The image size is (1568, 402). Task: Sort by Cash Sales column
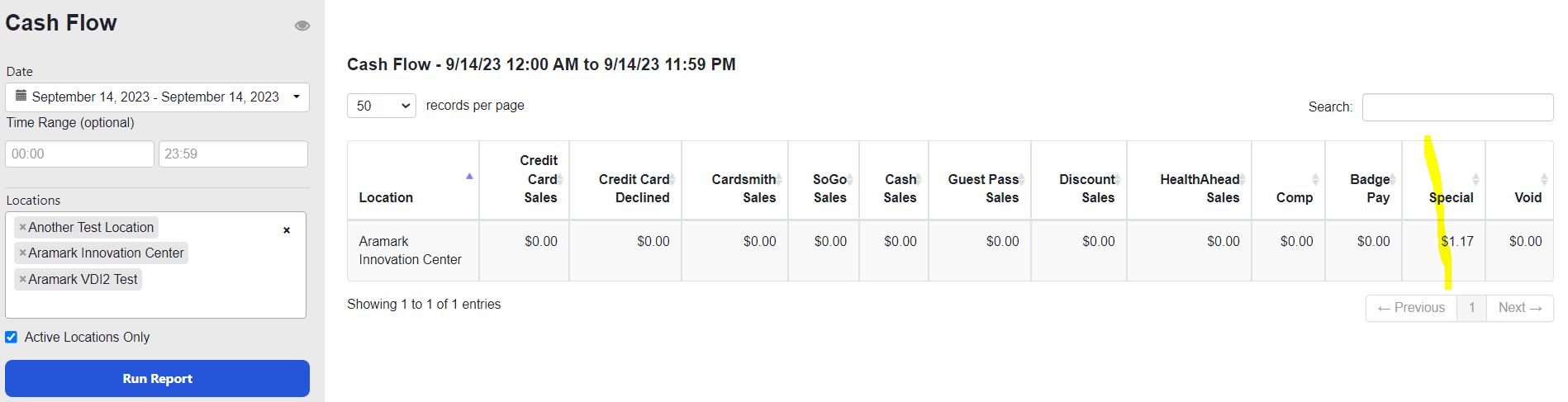[x=900, y=188]
